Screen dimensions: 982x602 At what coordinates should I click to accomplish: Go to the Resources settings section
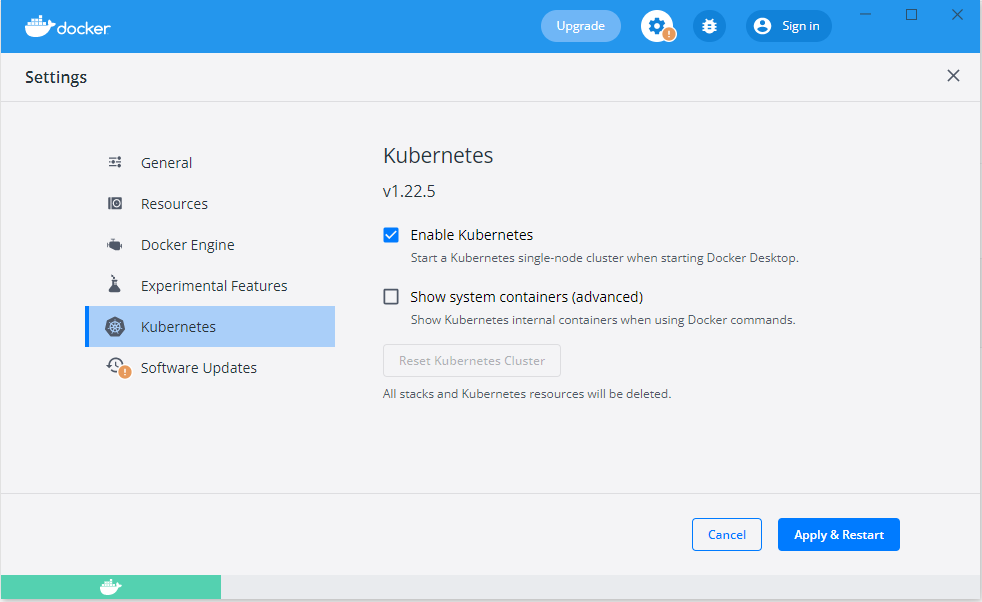point(210,204)
